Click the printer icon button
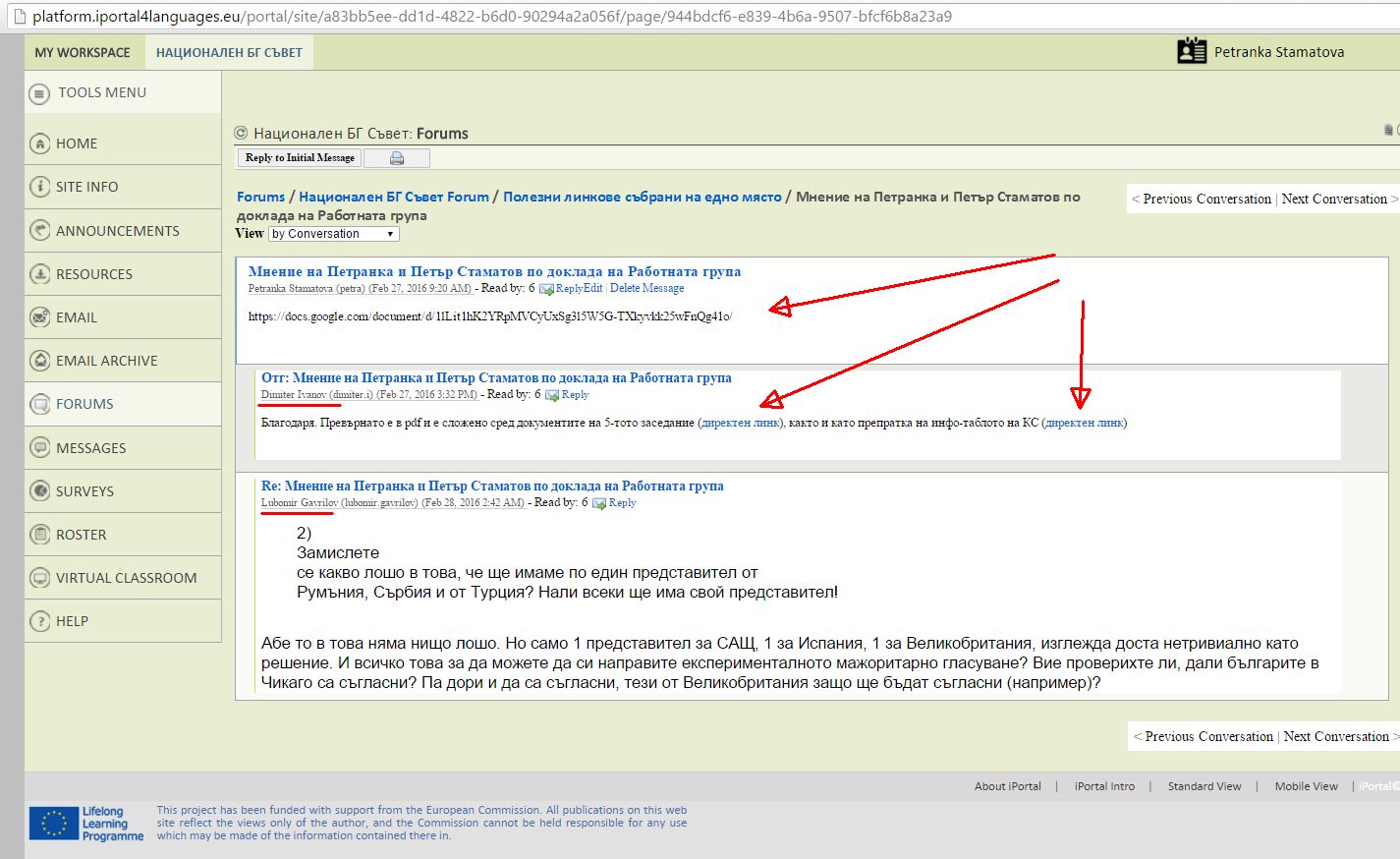This screenshot has width=1400, height=859. (x=397, y=158)
